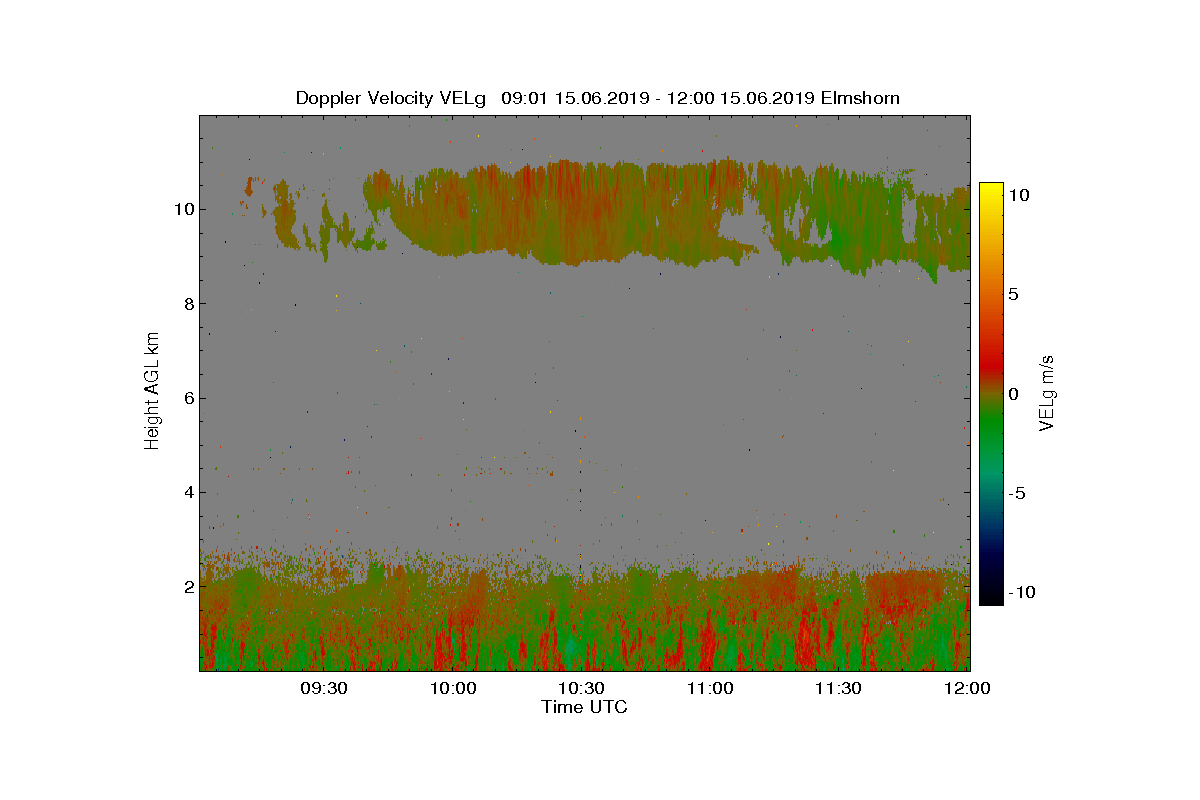Screen dimensions: 1200x800
Task: Click the height tick label 10
Action: (182, 209)
